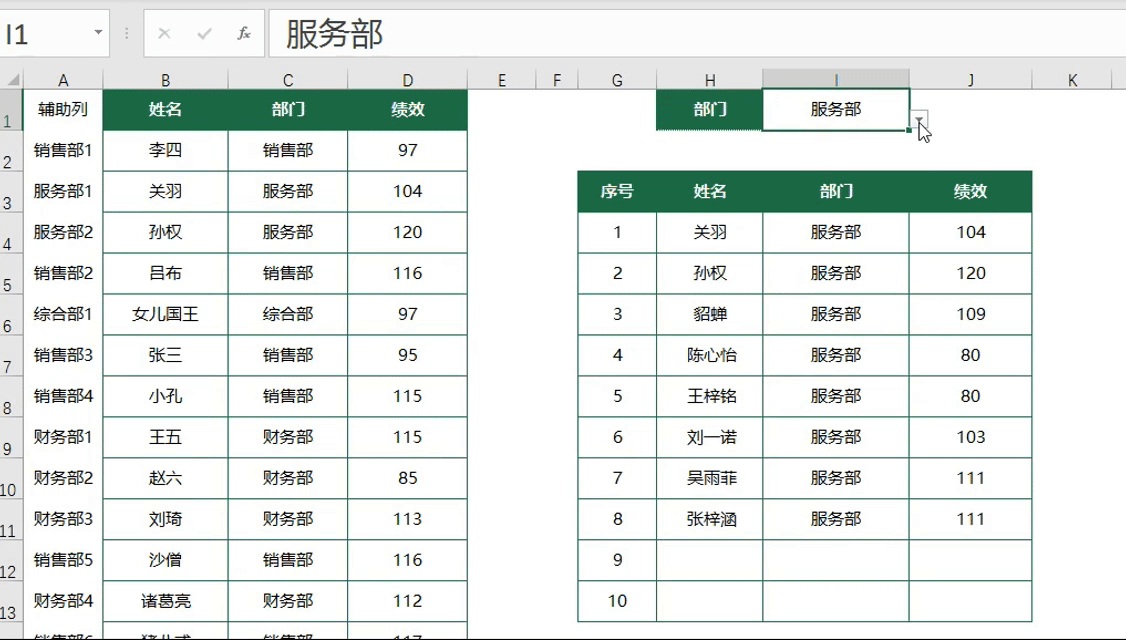The image size is (1126, 640).
Task: Click the cell containing 诸葛亮
Action: 165,600
